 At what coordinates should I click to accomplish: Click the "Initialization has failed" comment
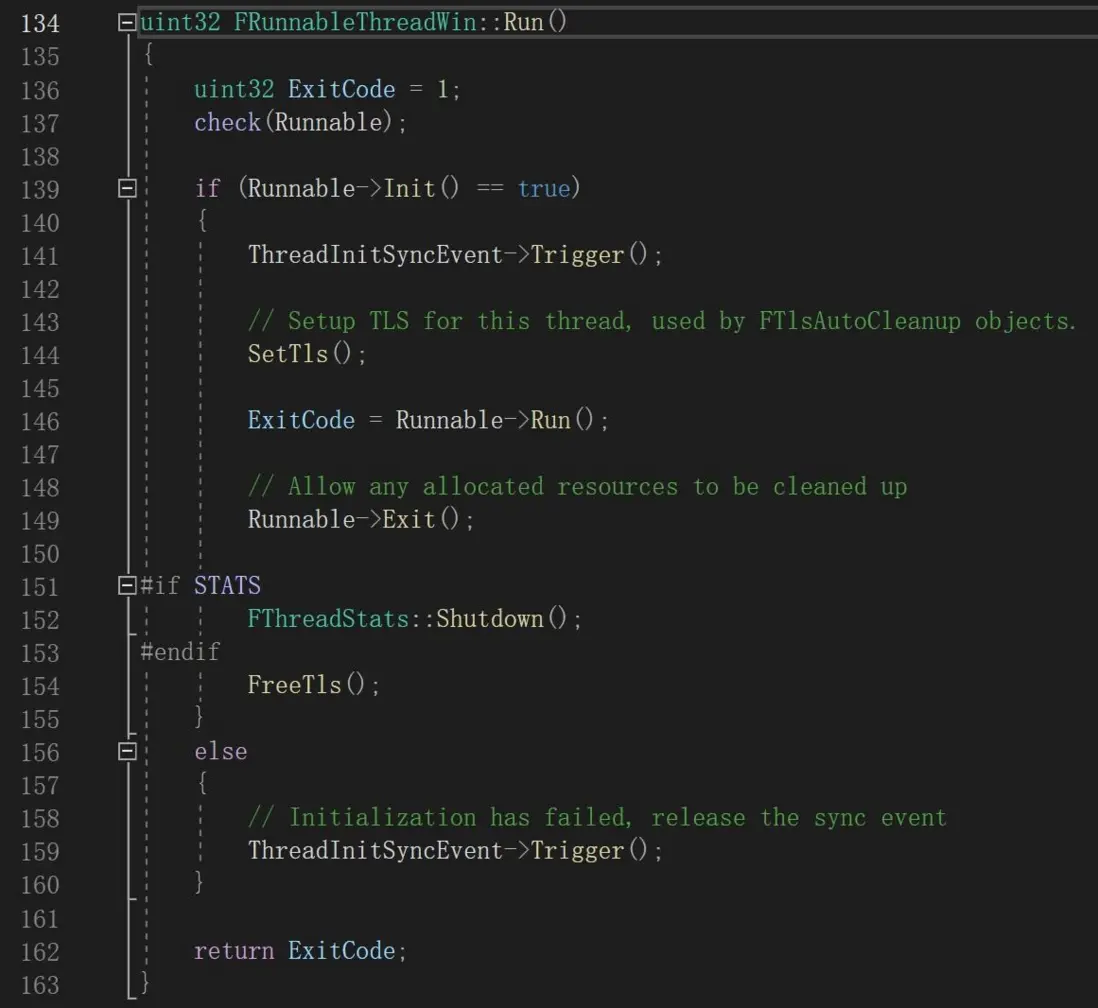pos(597,818)
